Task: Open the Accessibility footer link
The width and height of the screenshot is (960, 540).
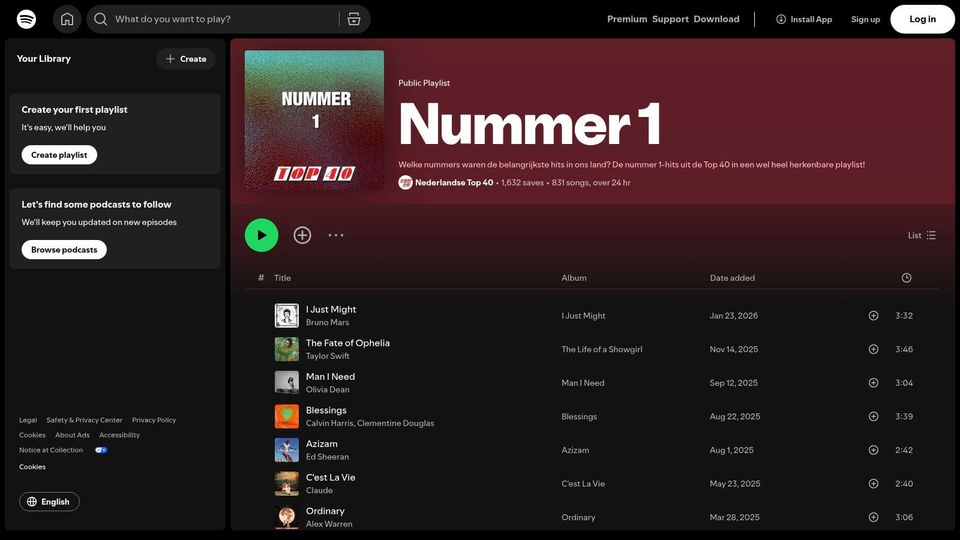Action: pos(119,435)
